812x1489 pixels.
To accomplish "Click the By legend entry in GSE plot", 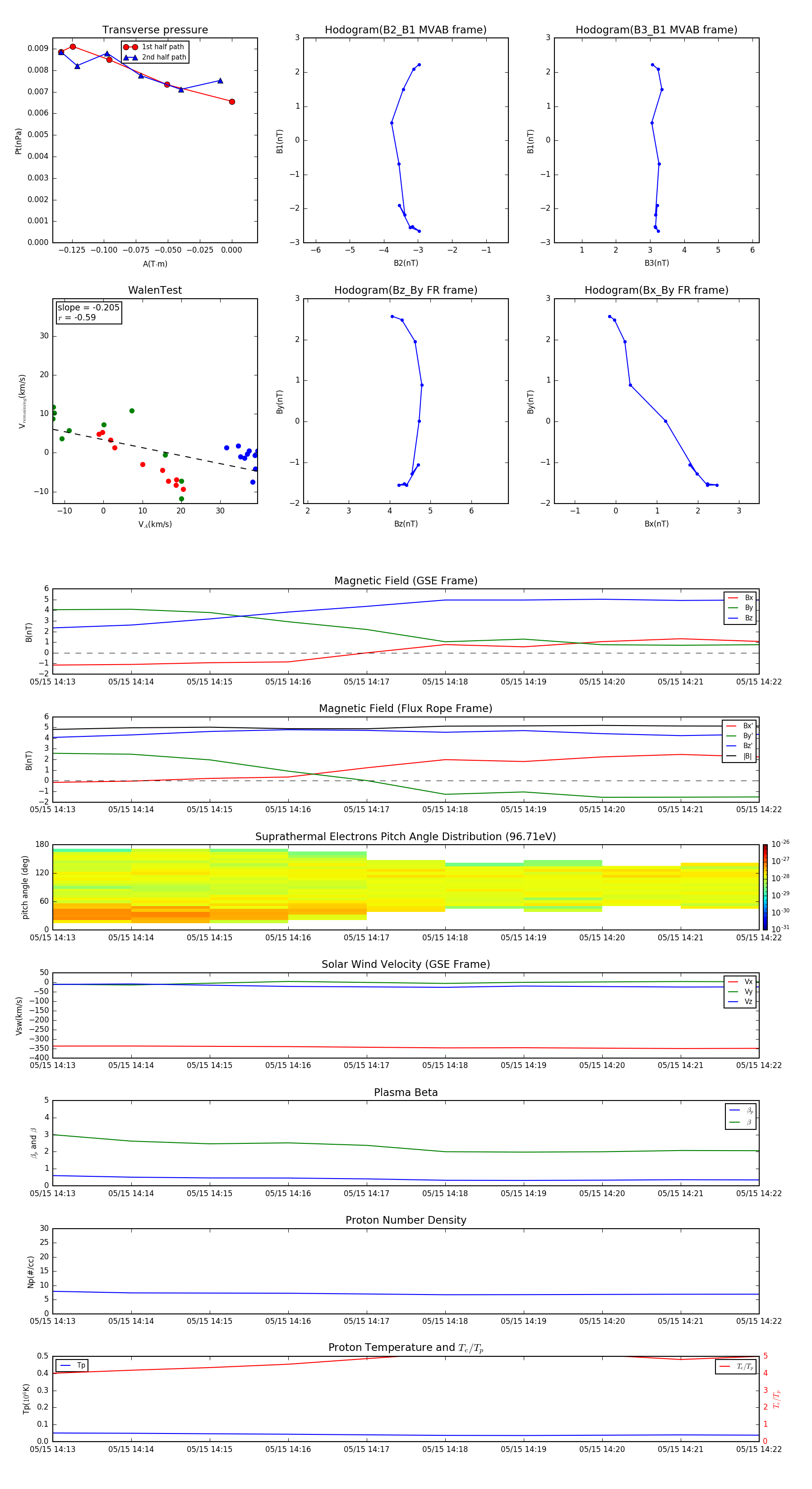I will coord(740,608).
